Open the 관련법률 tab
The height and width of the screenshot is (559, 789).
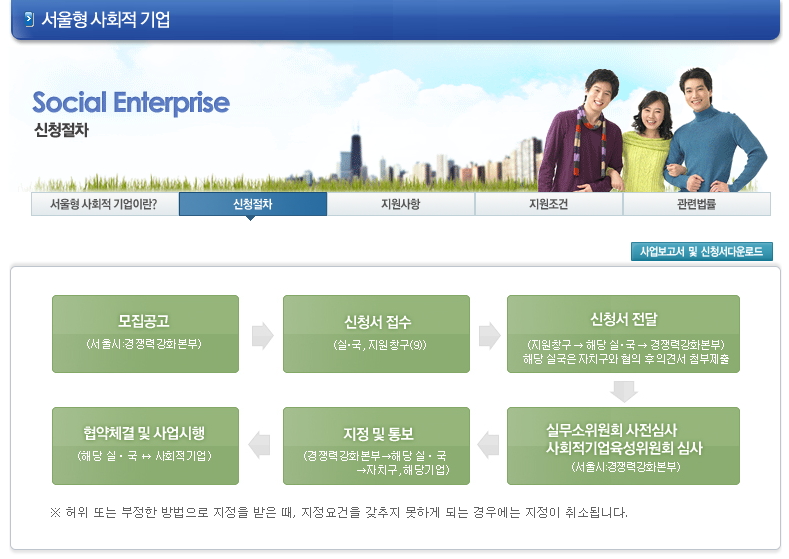(x=696, y=204)
